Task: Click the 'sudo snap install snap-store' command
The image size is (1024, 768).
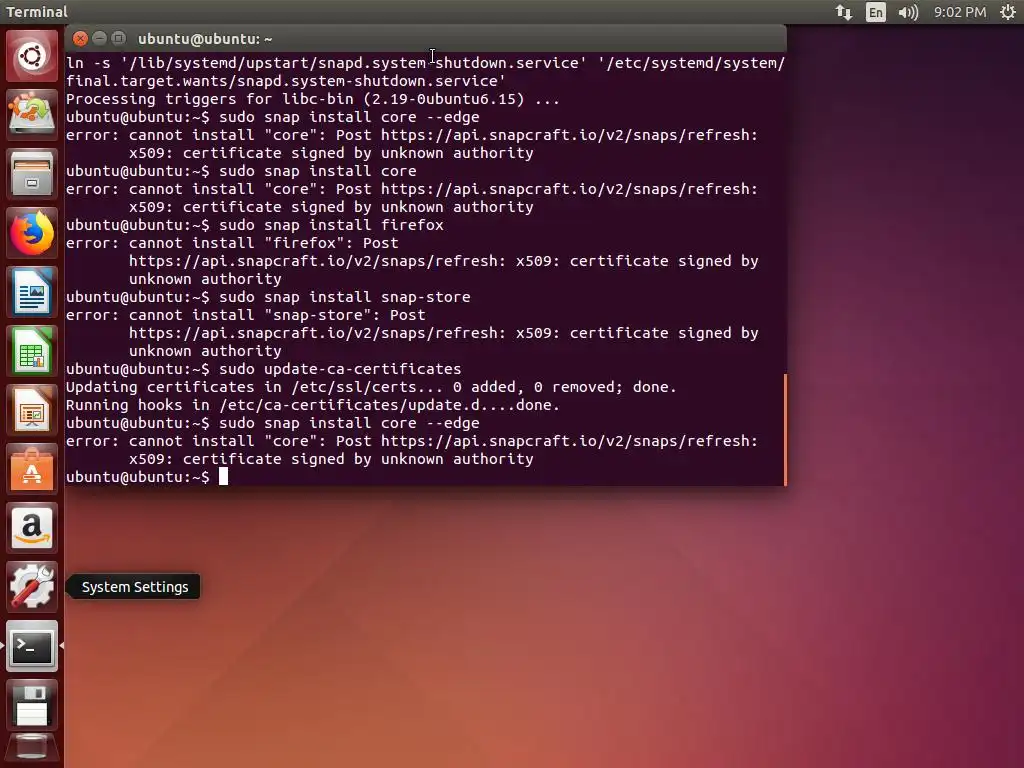Action: coord(345,297)
